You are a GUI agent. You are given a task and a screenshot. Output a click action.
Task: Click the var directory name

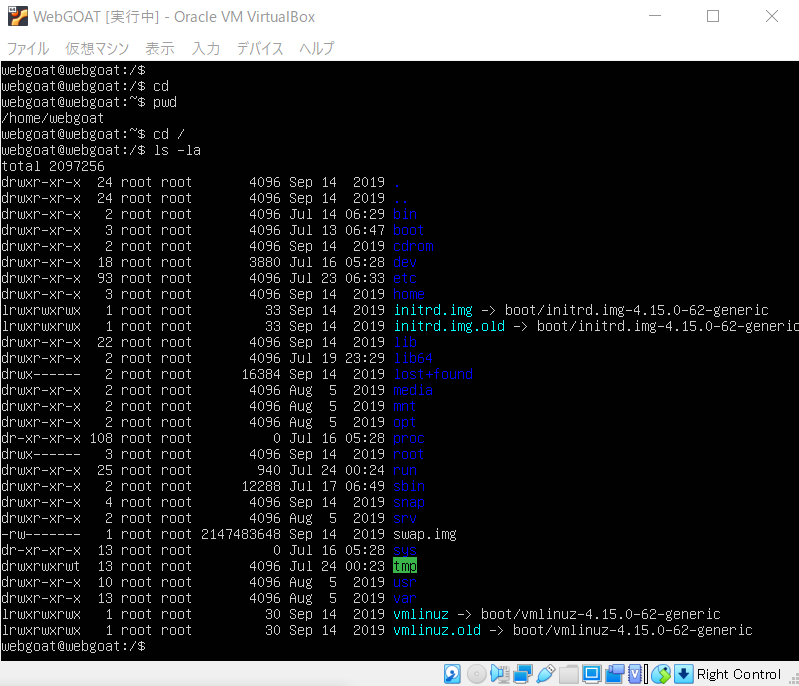click(x=405, y=598)
